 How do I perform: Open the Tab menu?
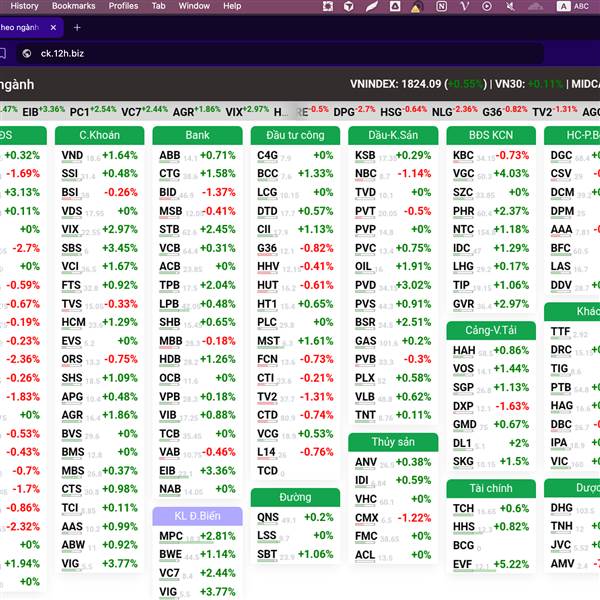coord(158,6)
